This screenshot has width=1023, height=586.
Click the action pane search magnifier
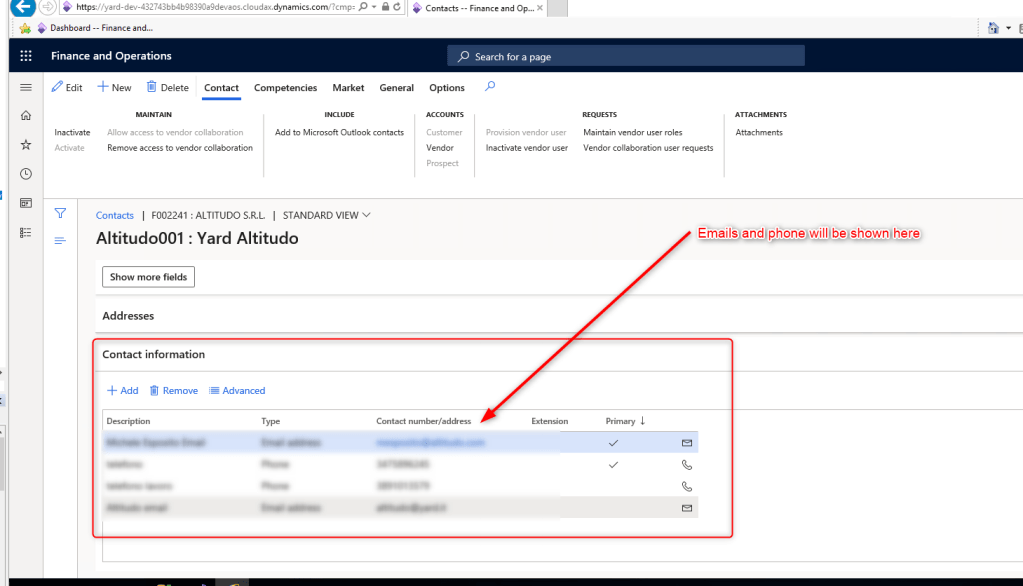pos(490,87)
